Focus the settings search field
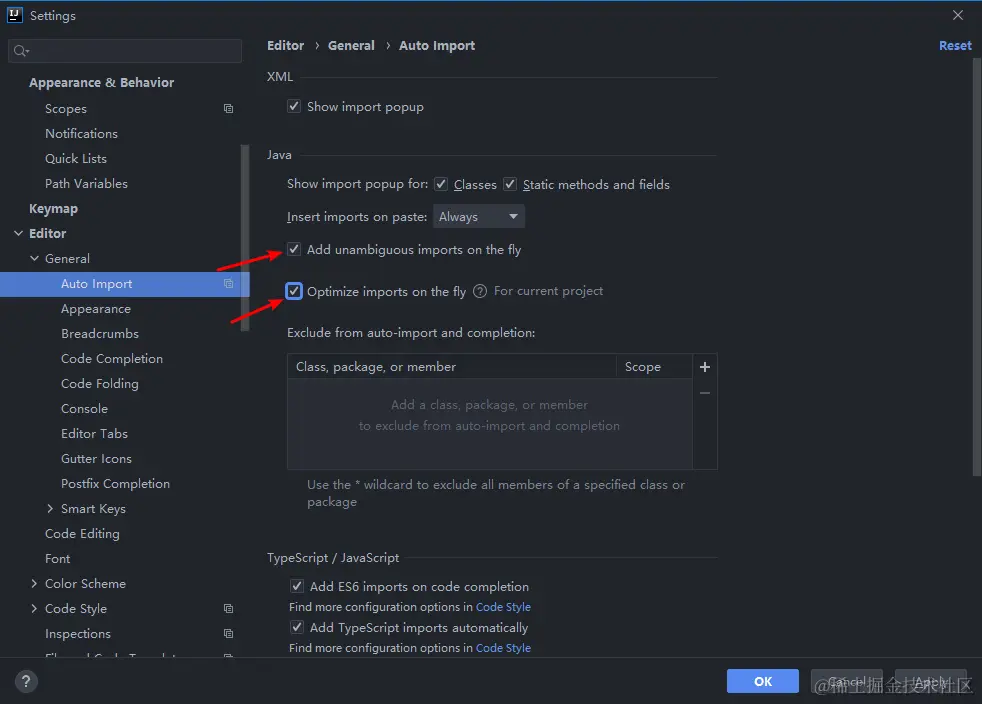Screen dimensions: 982x704 (125, 51)
